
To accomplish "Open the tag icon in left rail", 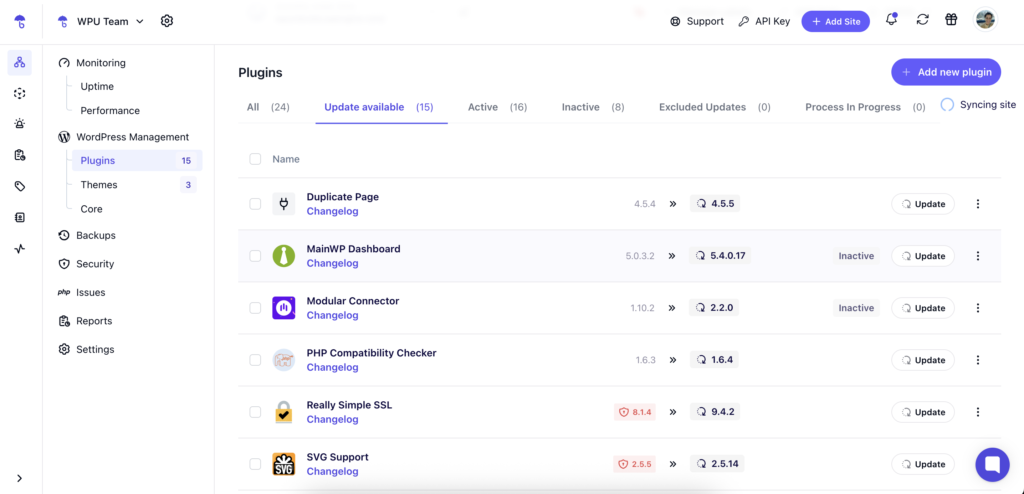I will pos(20,186).
